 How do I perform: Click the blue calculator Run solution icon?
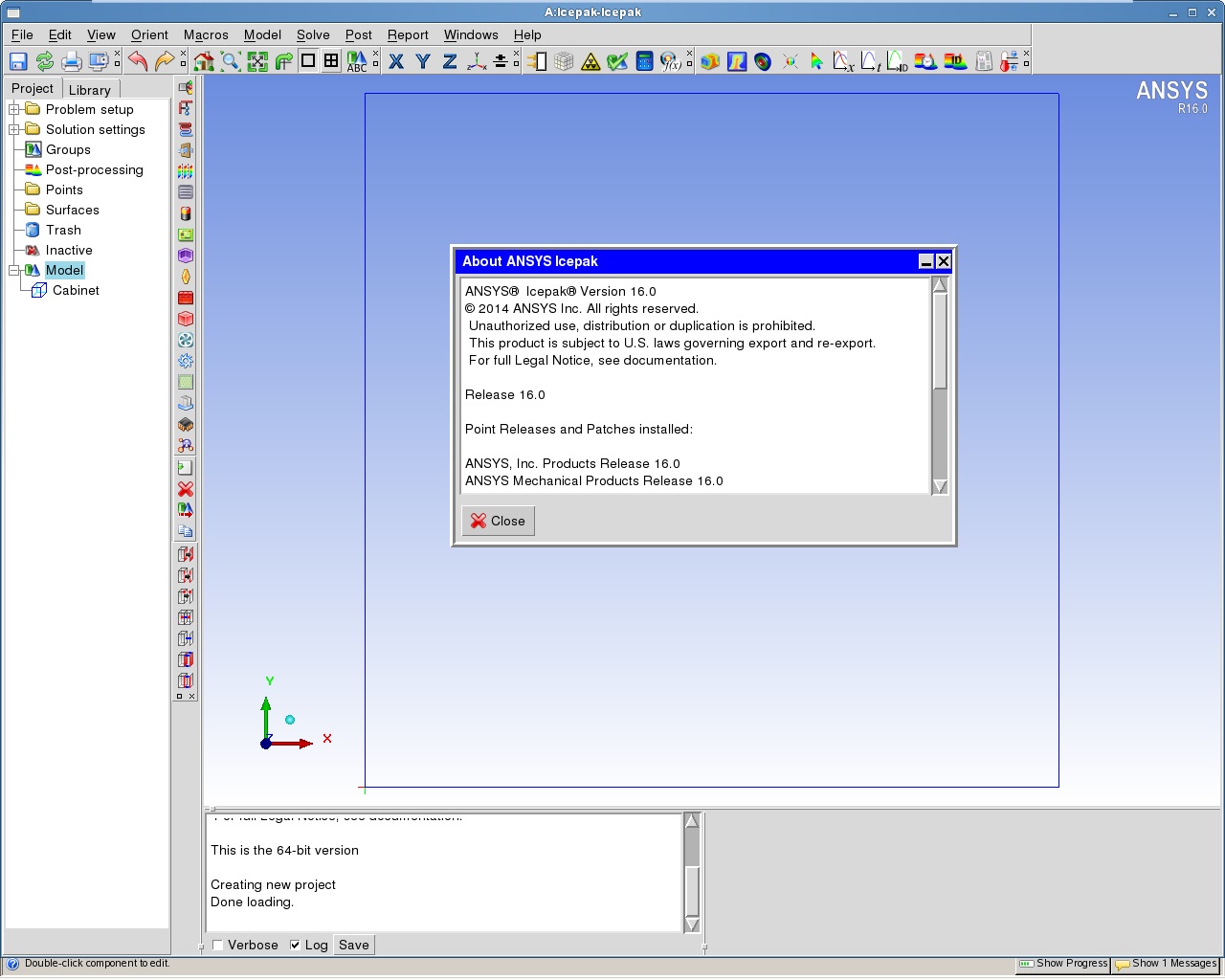coord(644,61)
